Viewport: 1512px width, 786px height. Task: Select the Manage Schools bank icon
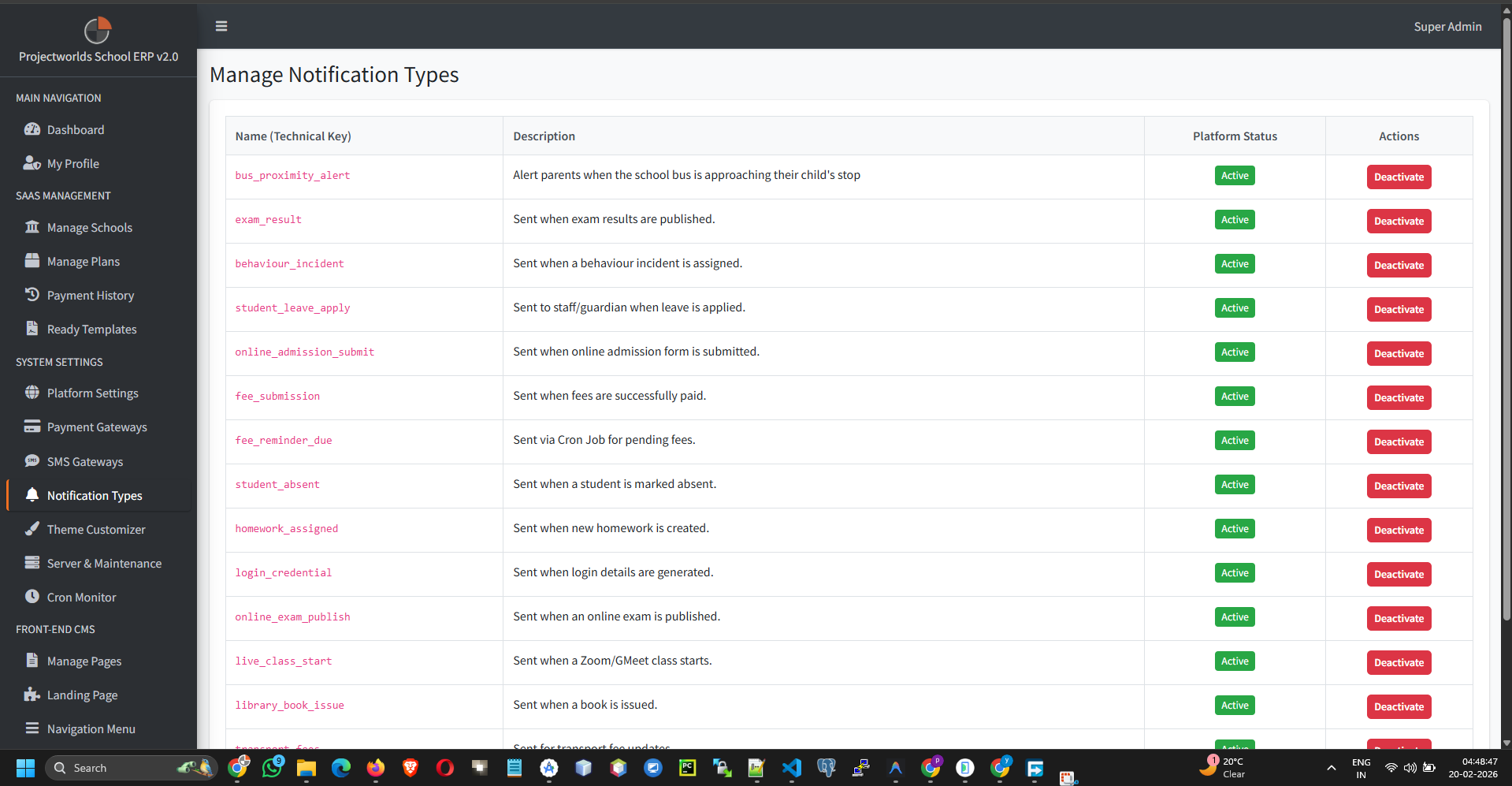pyautogui.click(x=32, y=227)
